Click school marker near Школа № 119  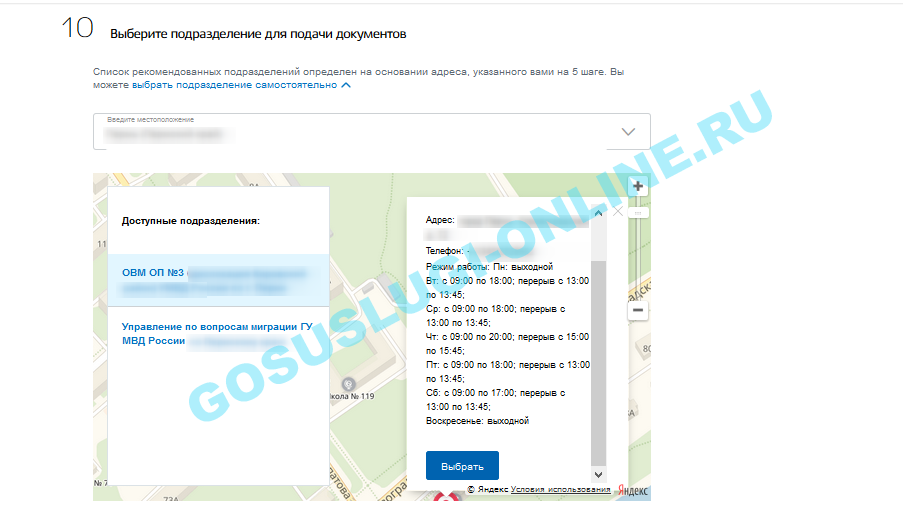coord(348,384)
